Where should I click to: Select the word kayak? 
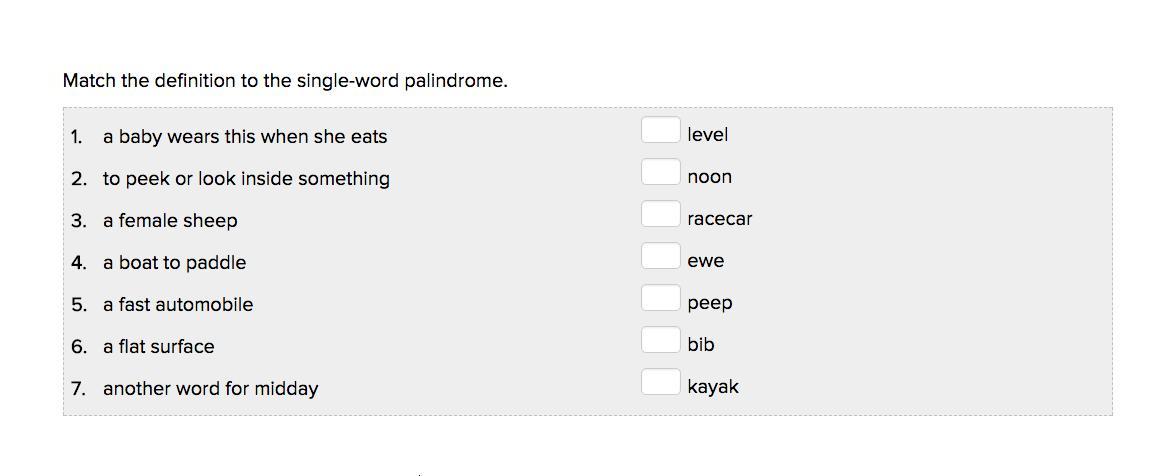(713, 387)
